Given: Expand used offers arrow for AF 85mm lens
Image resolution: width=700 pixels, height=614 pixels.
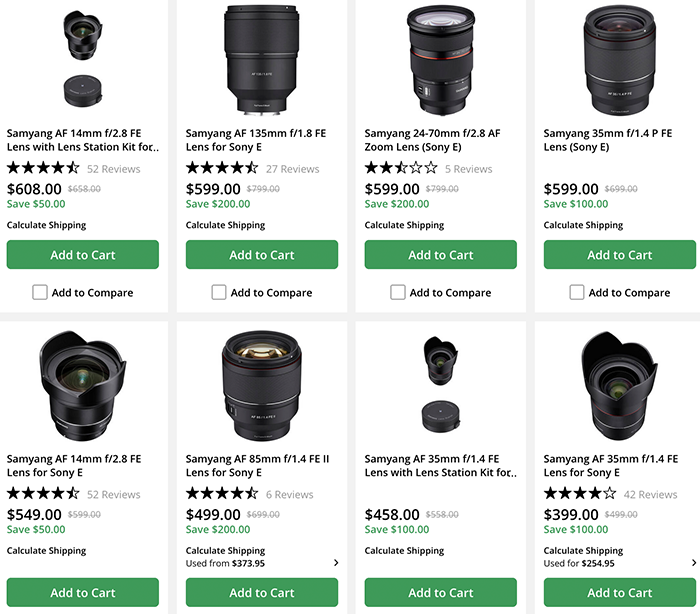Looking at the screenshot, I should tap(335, 563).
